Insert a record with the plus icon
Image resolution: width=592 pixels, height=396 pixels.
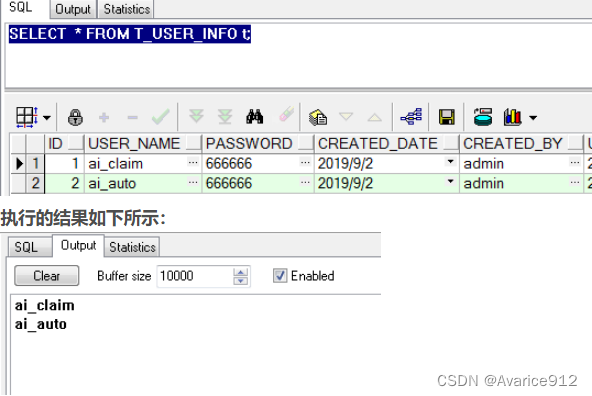(x=104, y=117)
